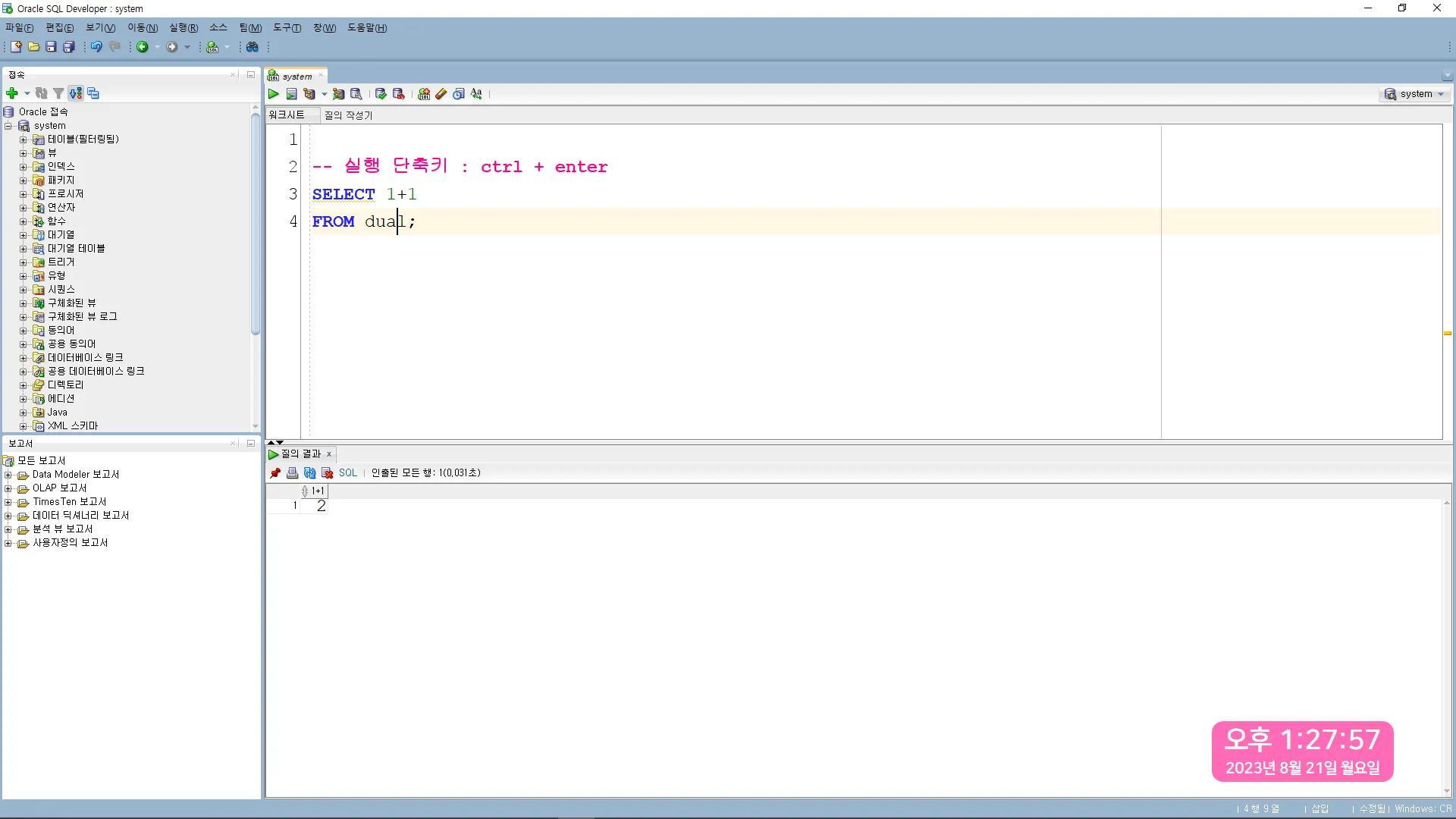The height and width of the screenshot is (819, 1456).
Task: Switch to the 질의 작성기 tab
Action: tap(348, 115)
